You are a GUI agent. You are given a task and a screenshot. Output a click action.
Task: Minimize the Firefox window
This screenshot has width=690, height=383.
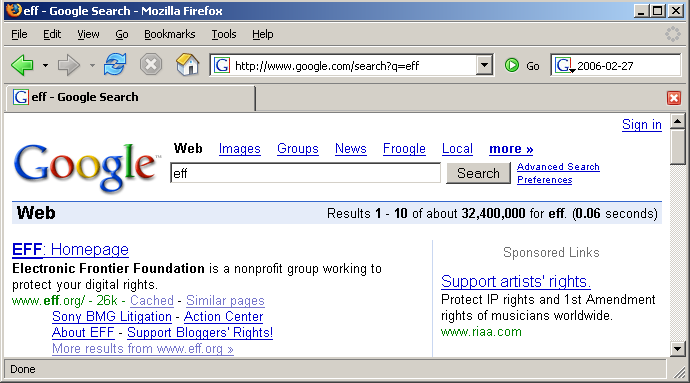[642, 11]
